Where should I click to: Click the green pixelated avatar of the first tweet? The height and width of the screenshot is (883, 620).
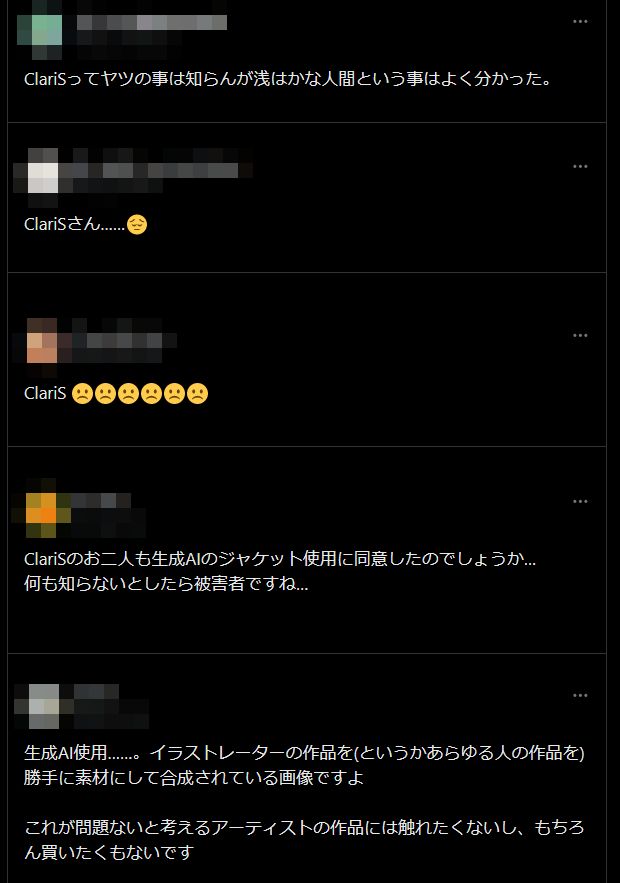tap(39, 30)
